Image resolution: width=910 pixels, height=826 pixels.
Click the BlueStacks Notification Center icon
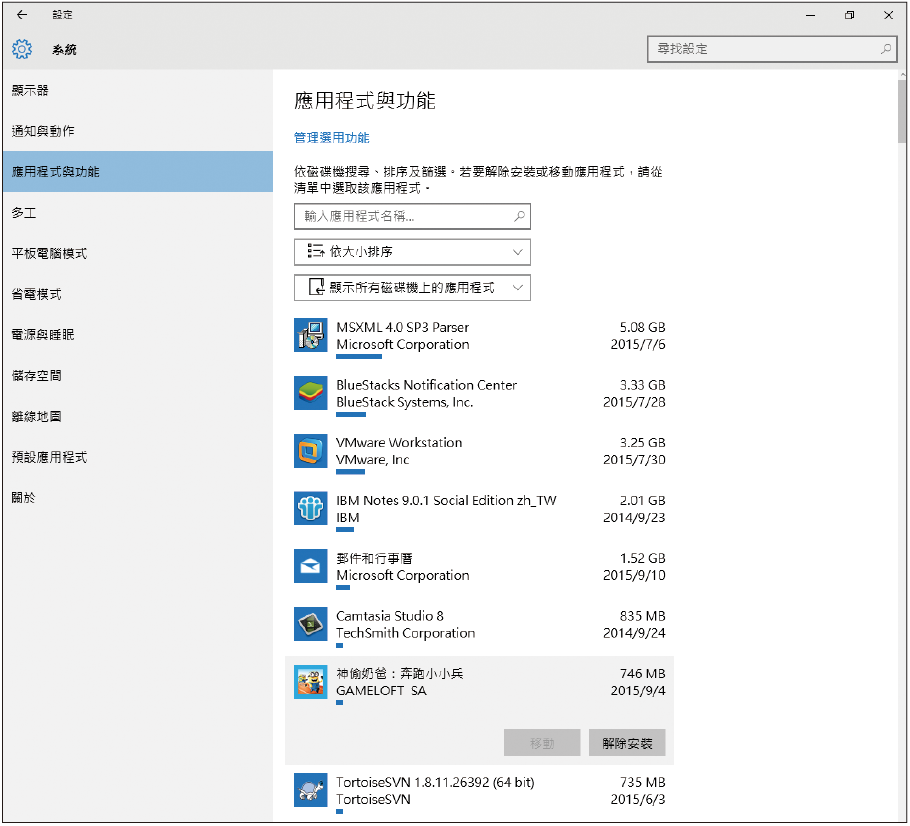[x=310, y=393]
